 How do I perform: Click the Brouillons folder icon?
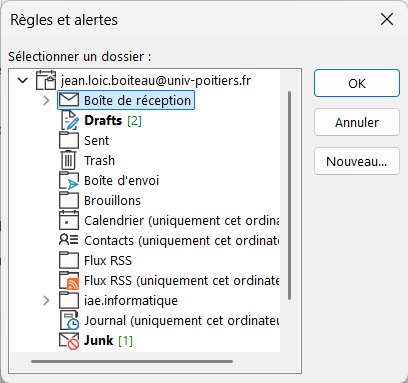click(69, 200)
